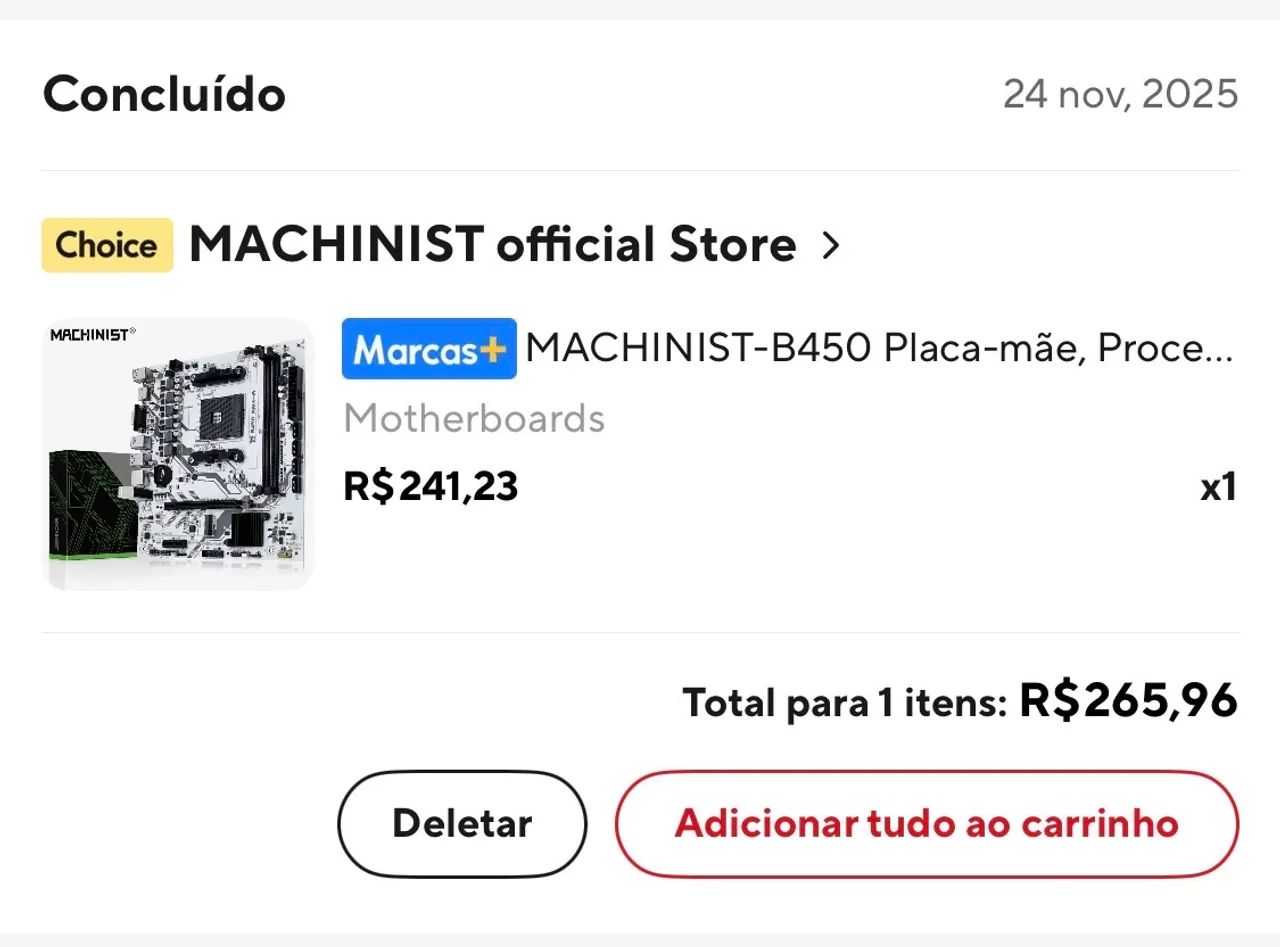
Task: Open the MACHINIST official Store page
Action: coord(488,244)
